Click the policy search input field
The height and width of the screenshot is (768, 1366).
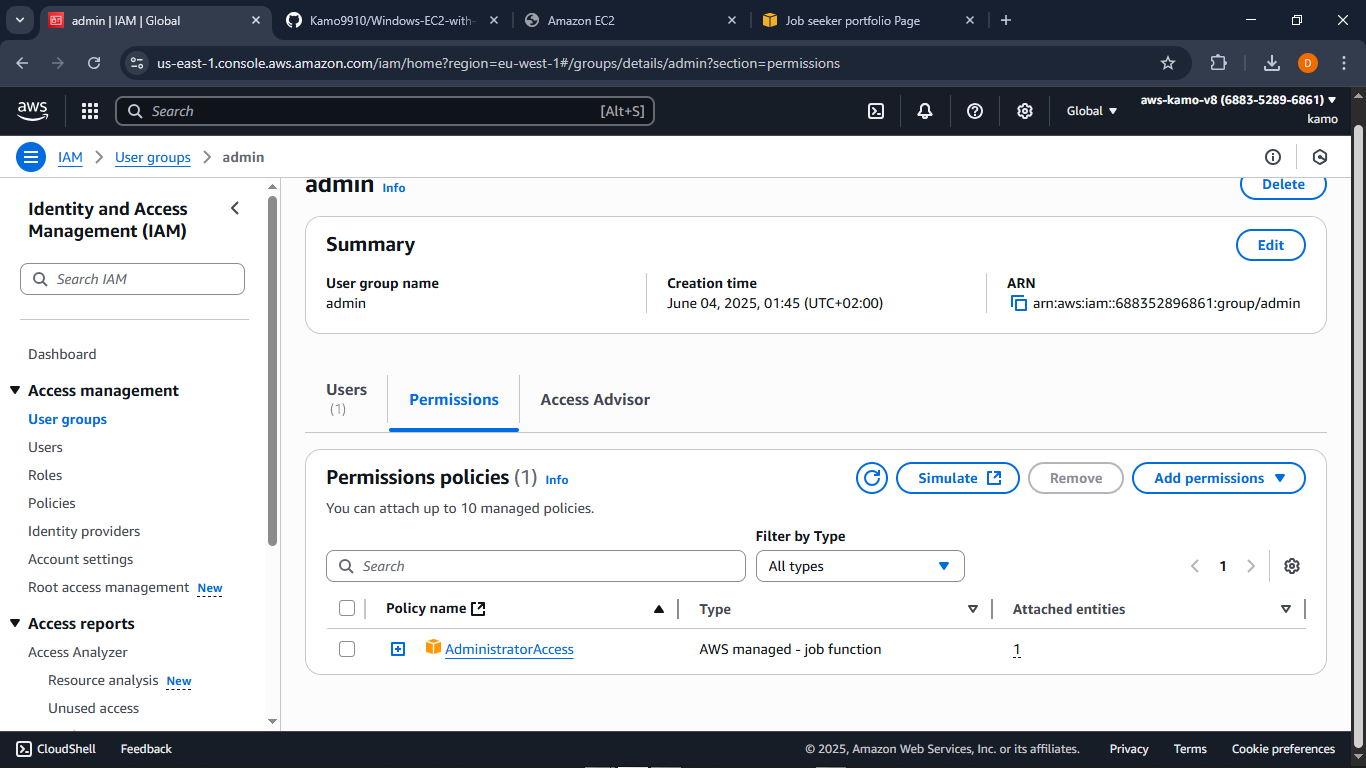536,566
